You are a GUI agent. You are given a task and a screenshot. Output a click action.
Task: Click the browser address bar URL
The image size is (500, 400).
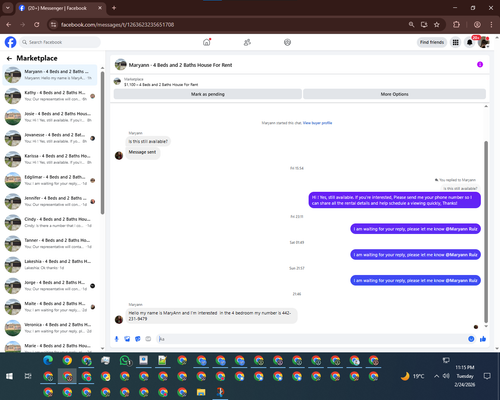pyautogui.click(x=117, y=25)
